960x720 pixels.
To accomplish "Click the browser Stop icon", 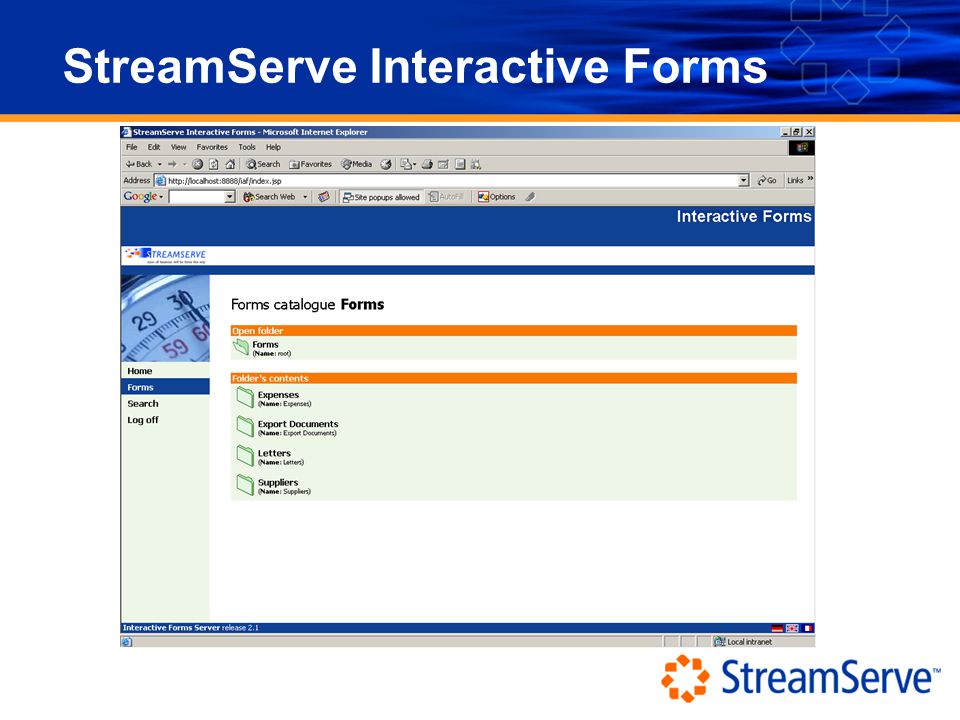I will pos(197,164).
